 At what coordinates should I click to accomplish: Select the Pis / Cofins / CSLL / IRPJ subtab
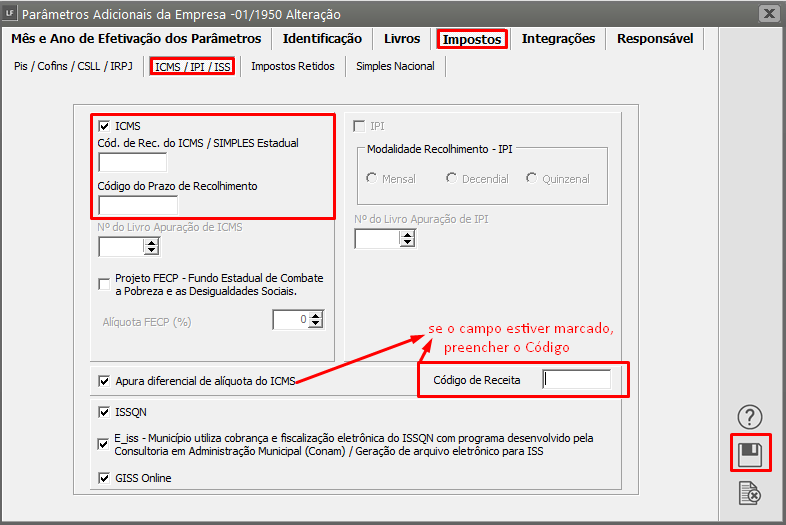75,66
